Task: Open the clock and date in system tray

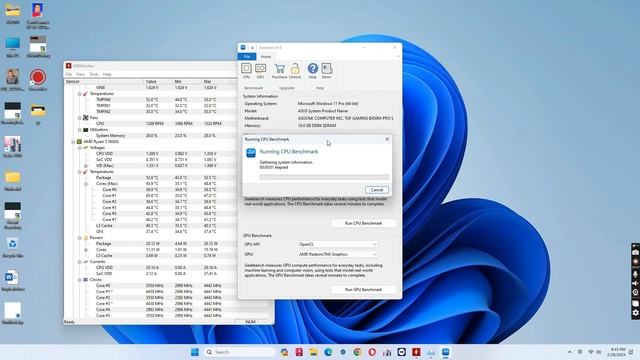Action: pos(617,352)
